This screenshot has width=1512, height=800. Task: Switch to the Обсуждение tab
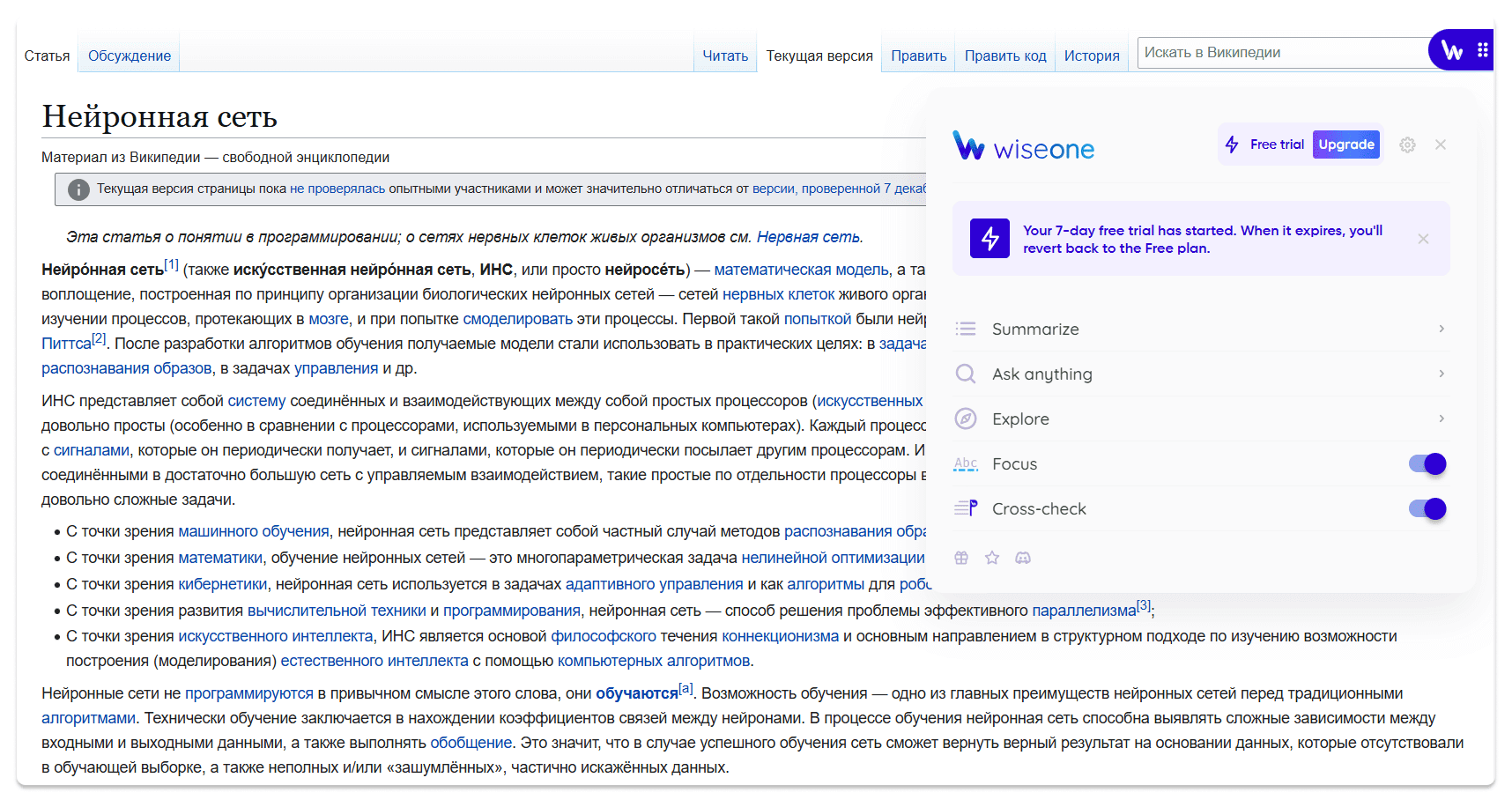coord(130,56)
